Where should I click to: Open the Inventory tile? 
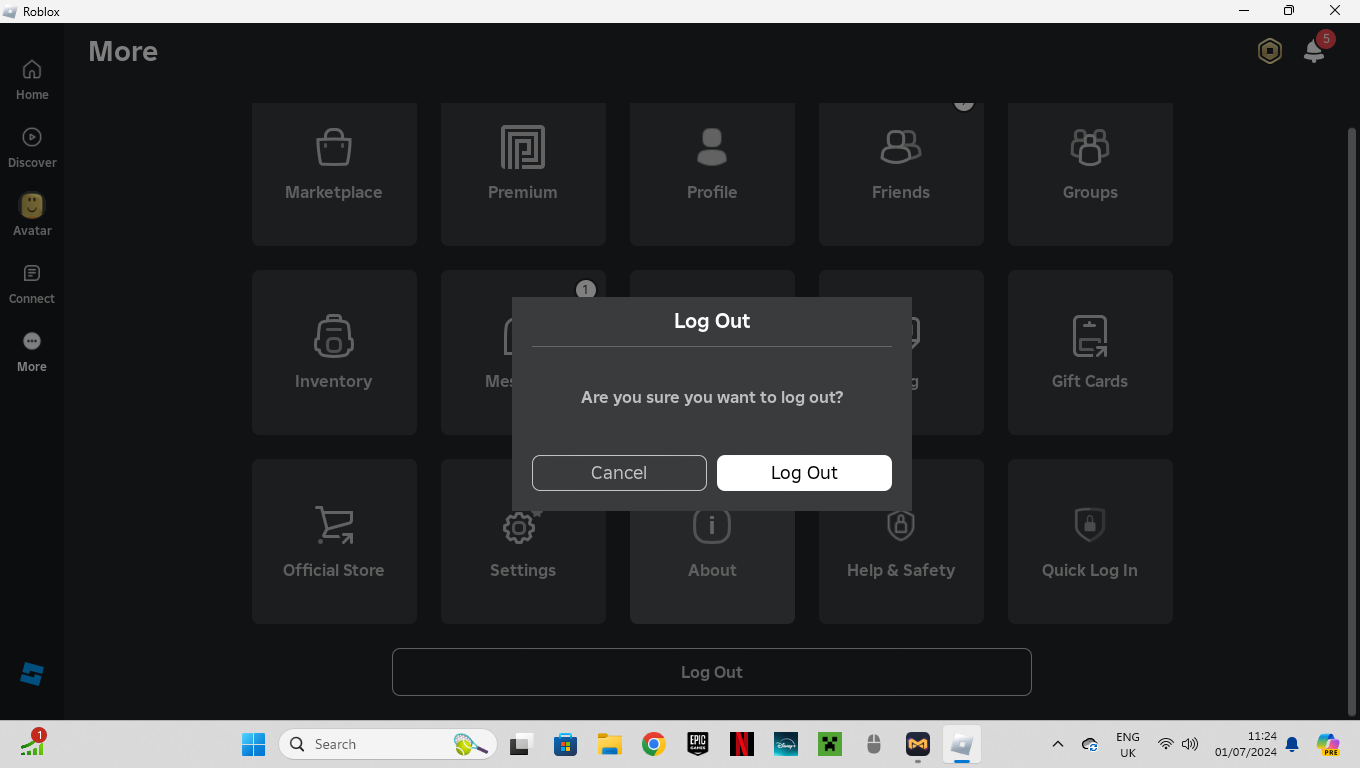tap(334, 352)
